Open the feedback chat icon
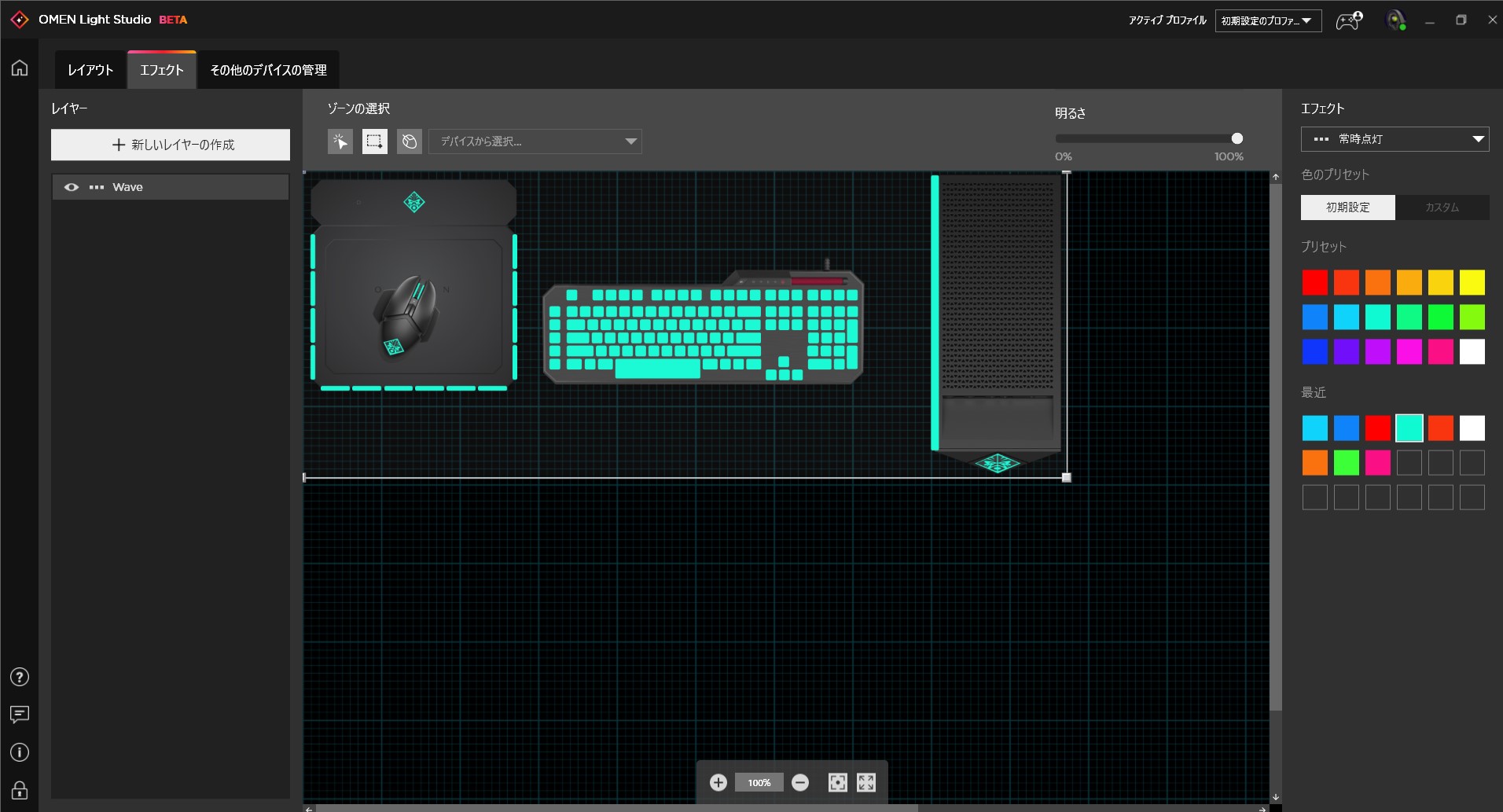Image resolution: width=1503 pixels, height=812 pixels. [20, 715]
